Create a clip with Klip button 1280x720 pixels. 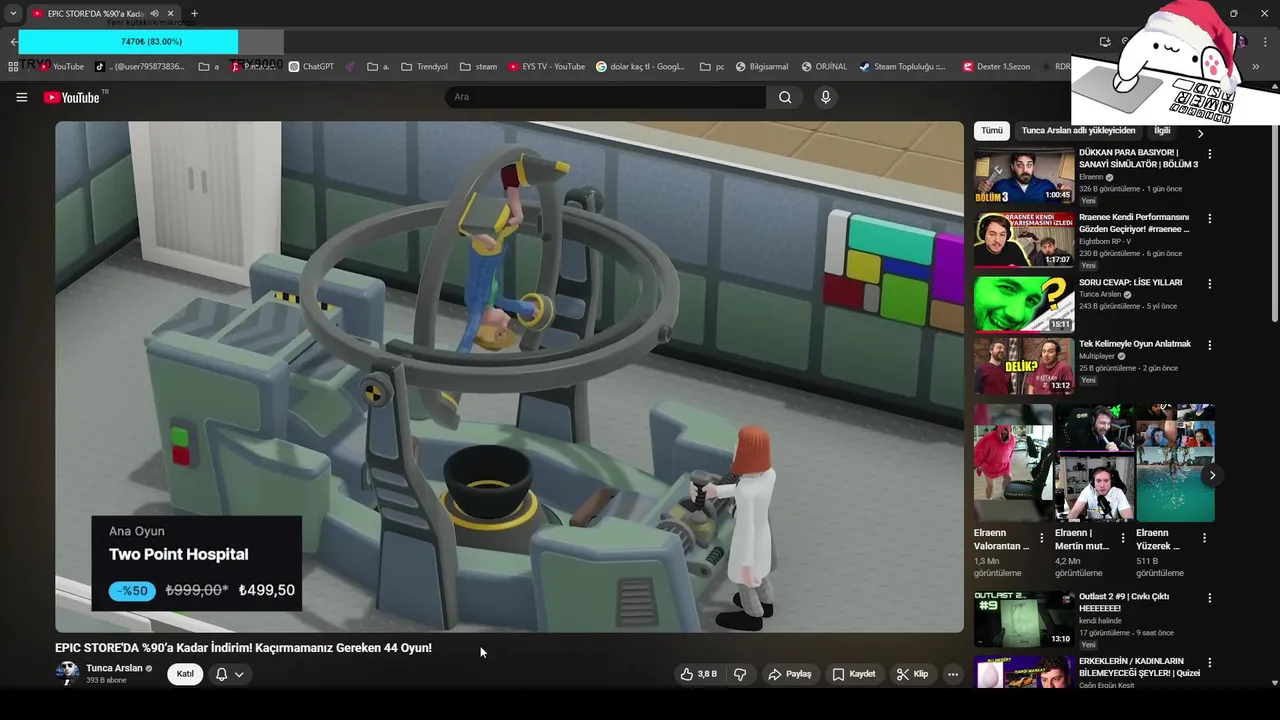coord(912,674)
